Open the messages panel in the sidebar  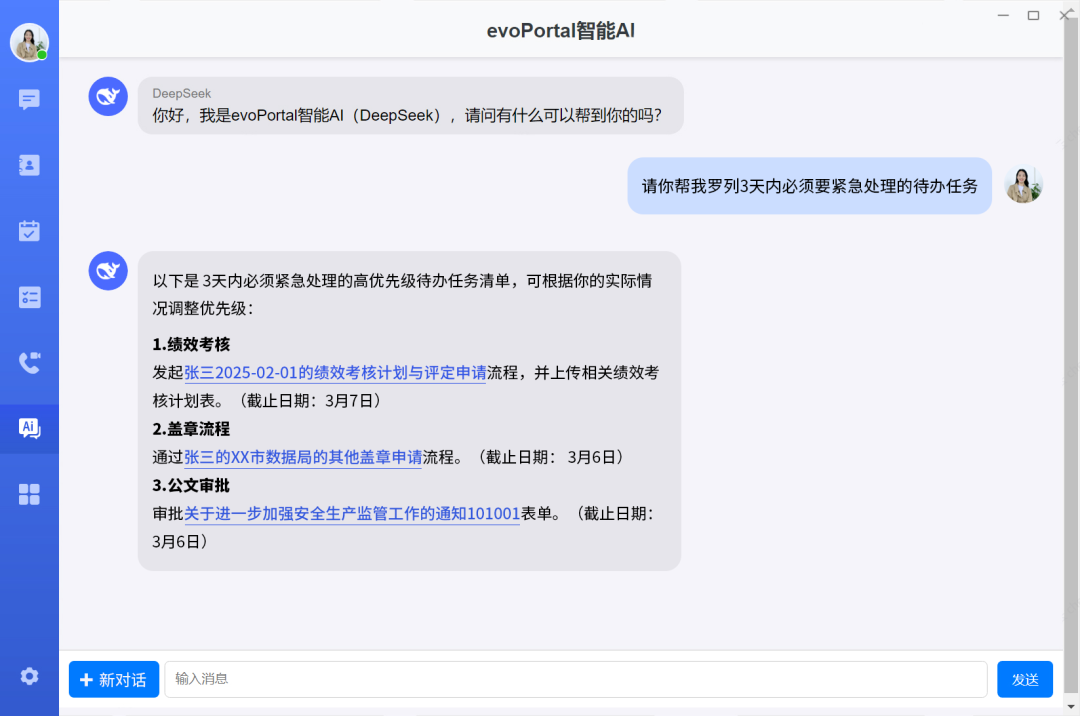tap(29, 99)
